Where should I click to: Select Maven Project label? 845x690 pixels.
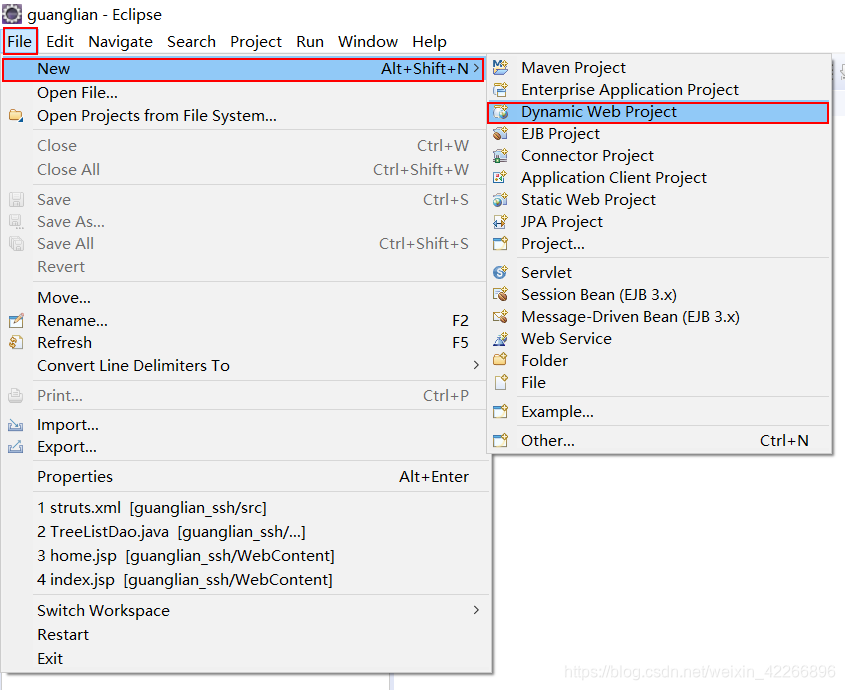(573, 67)
